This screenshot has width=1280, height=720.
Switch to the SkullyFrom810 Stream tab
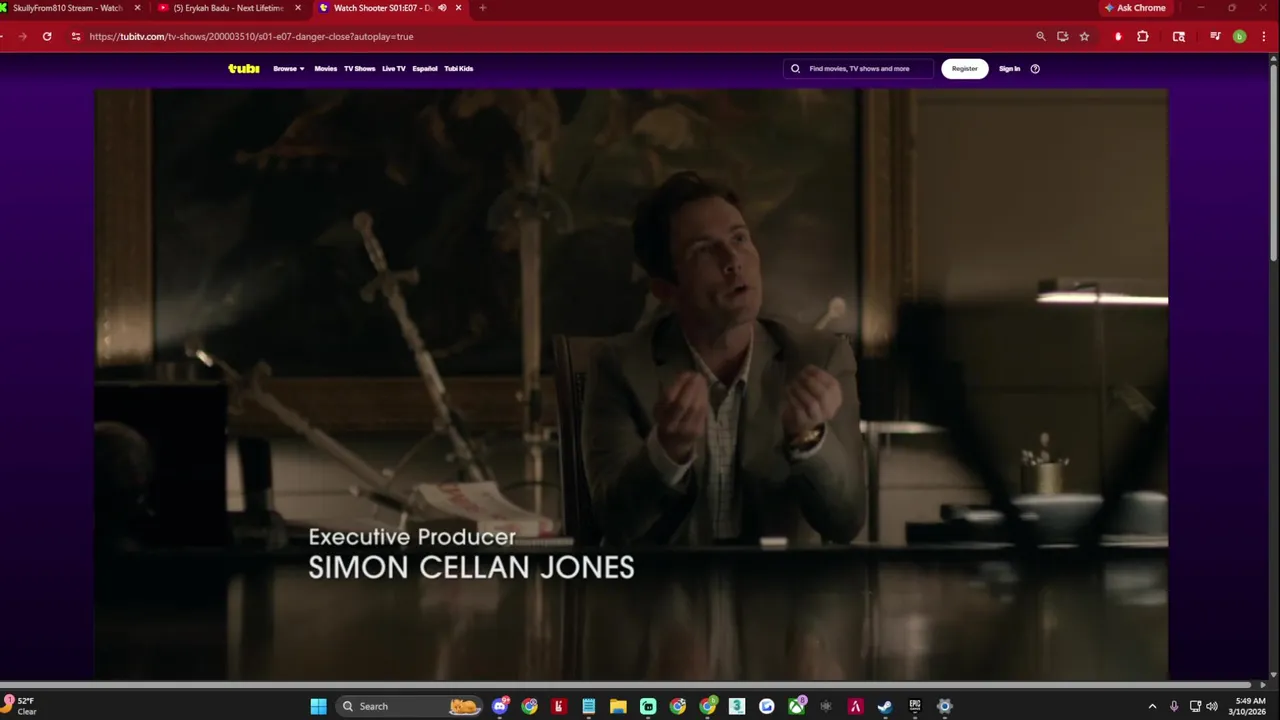(x=66, y=8)
